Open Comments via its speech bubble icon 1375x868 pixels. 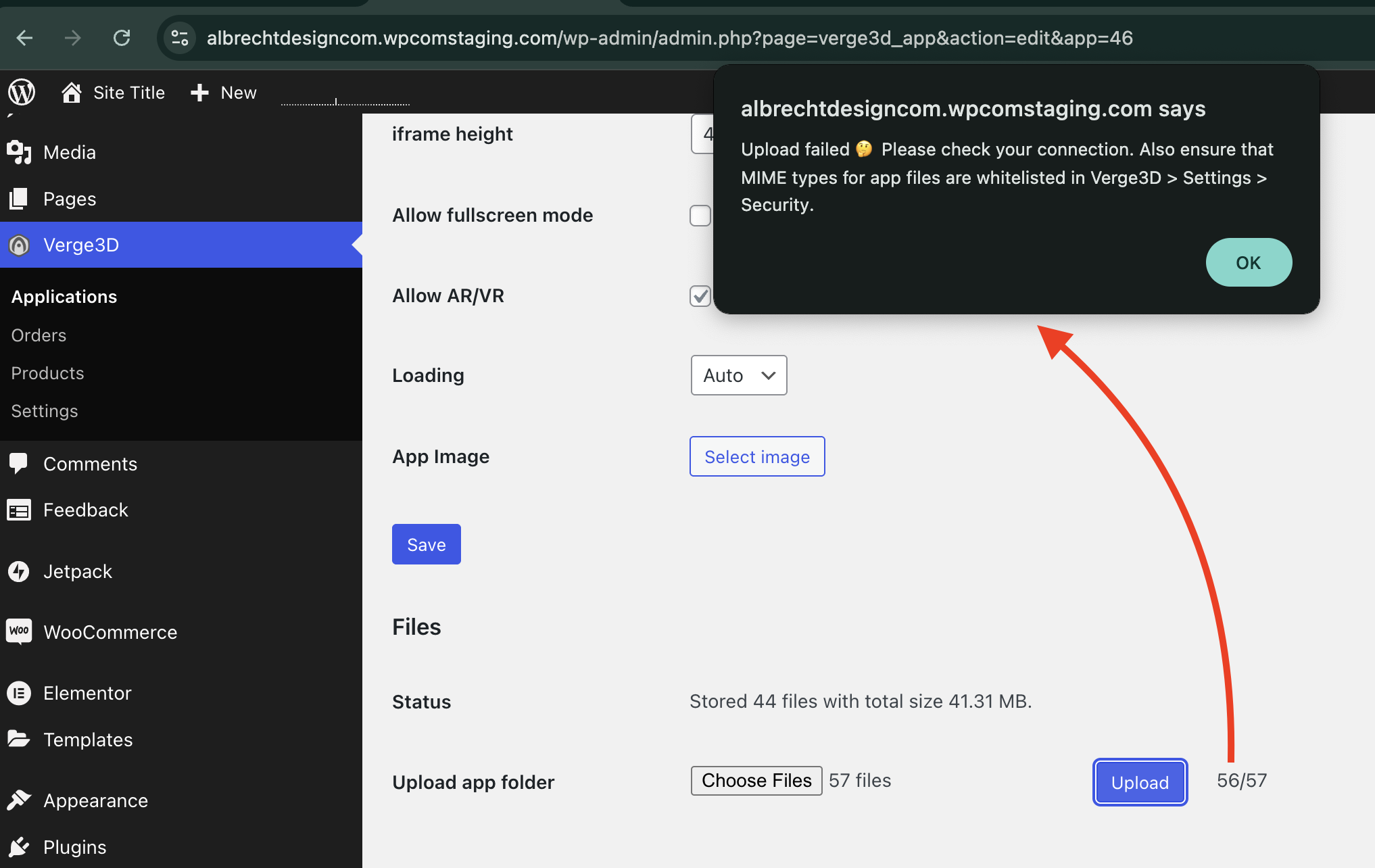tap(20, 463)
